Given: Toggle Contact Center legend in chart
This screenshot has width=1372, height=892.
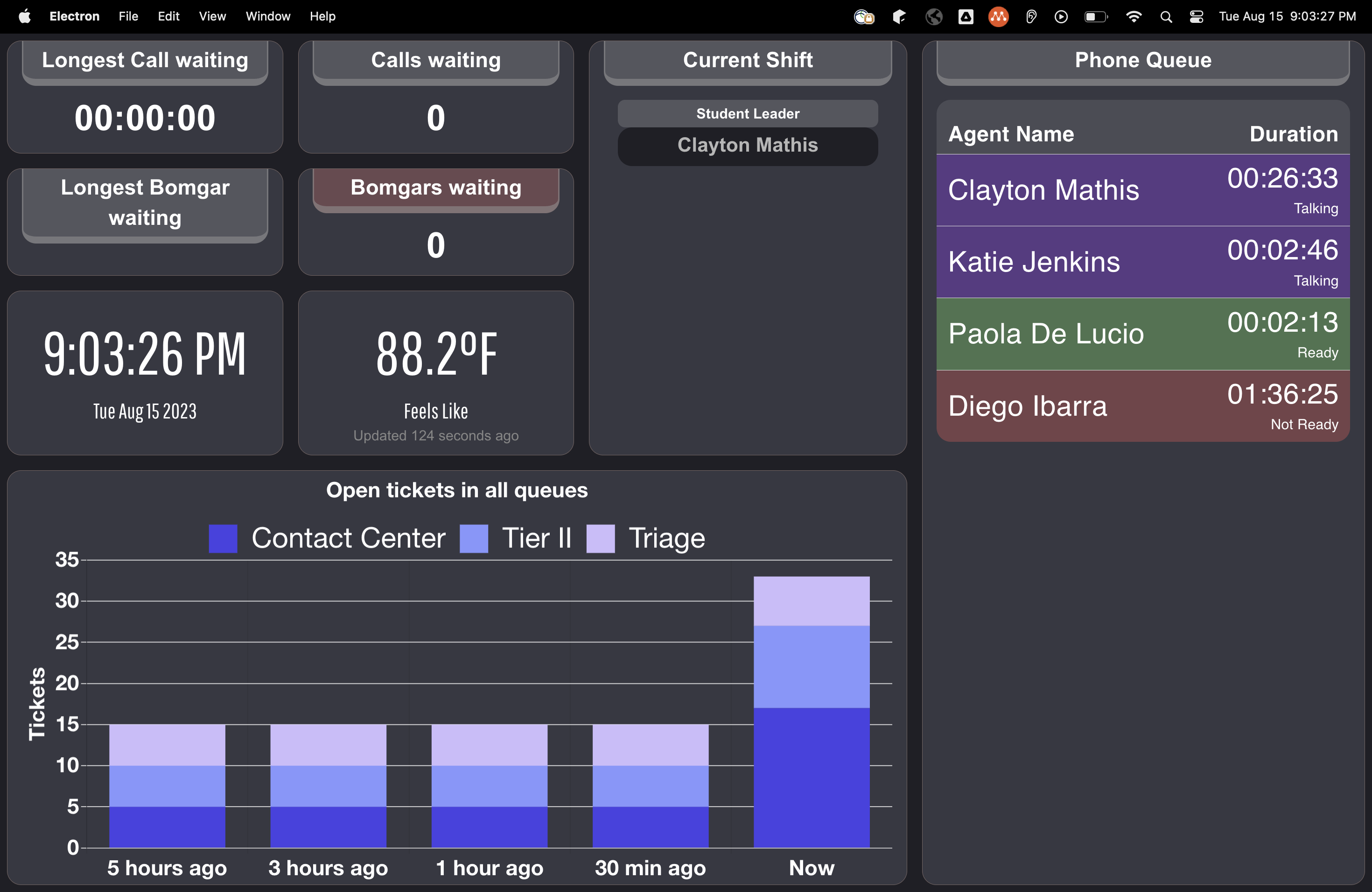Looking at the screenshot, I should pos(327,538).
